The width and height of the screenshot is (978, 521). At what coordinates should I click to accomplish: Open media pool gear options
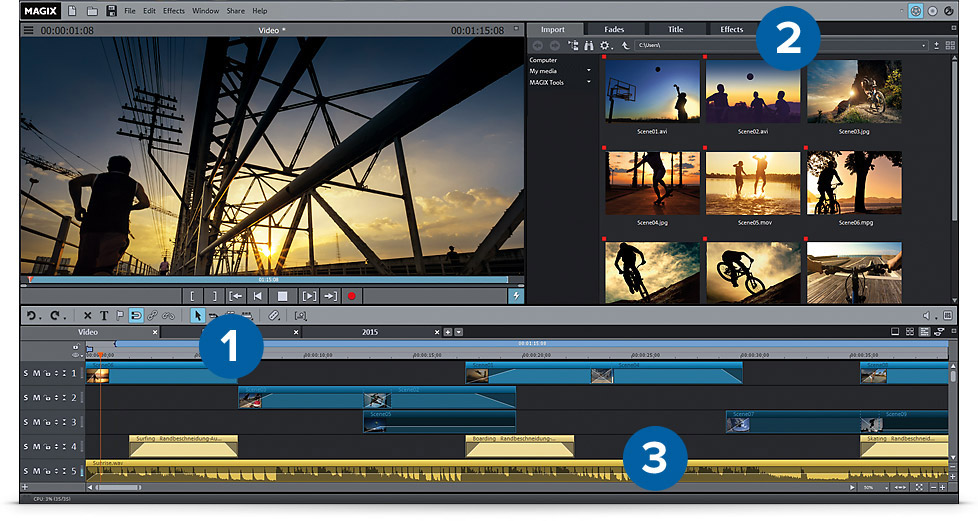(x=604, y=45)
